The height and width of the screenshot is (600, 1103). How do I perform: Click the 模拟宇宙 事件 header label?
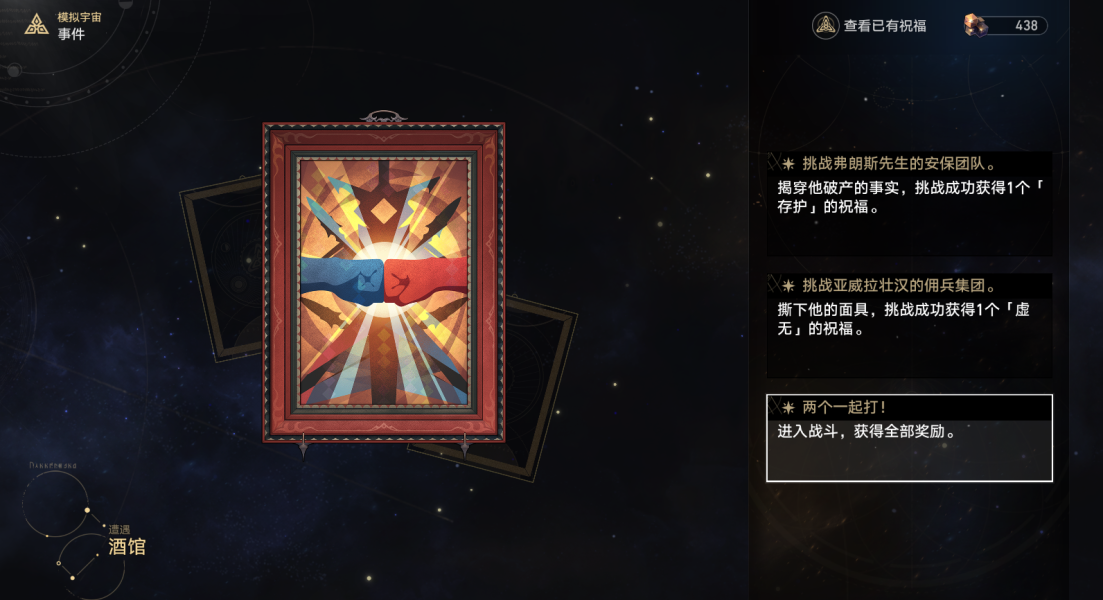click(79, 25)
